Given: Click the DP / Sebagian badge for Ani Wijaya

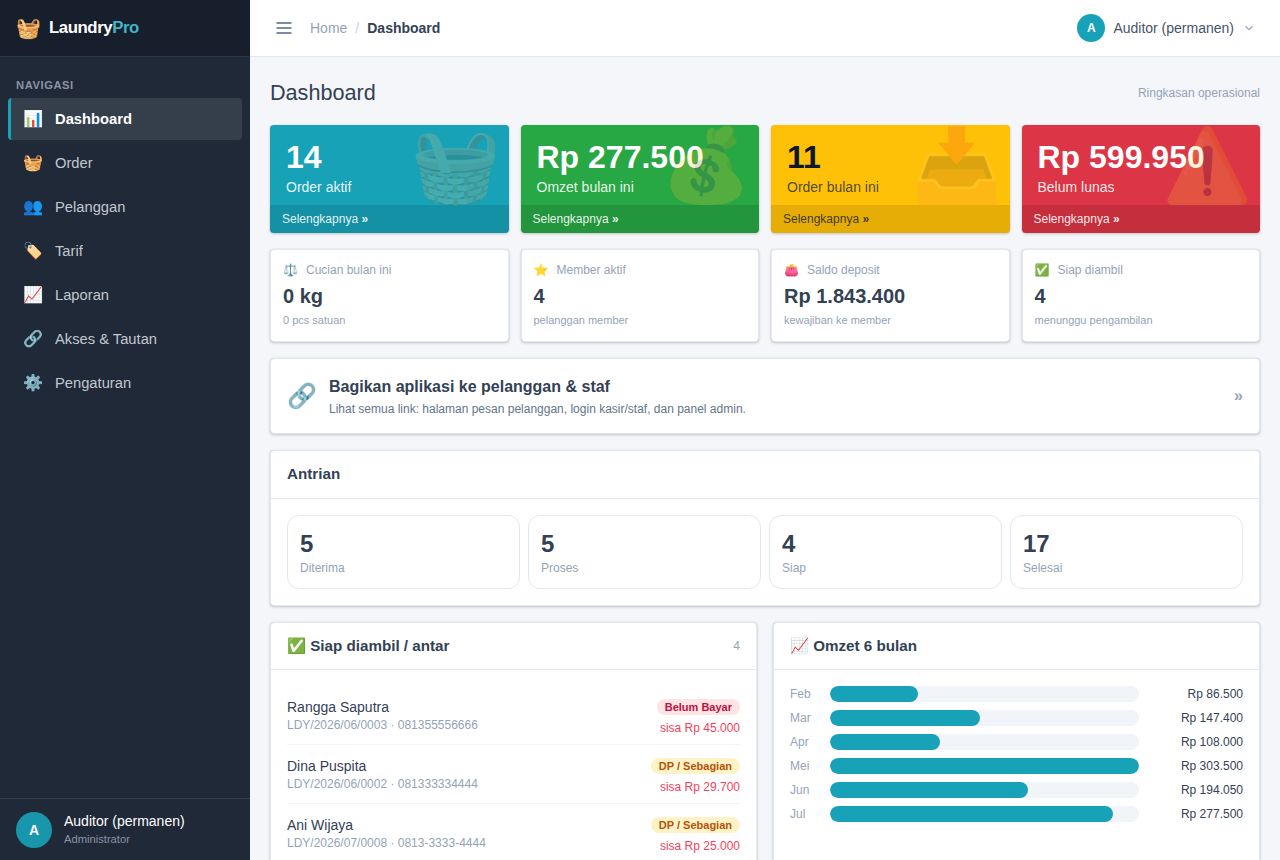Looking at the screenshot, I should click(x=695, y=825).
